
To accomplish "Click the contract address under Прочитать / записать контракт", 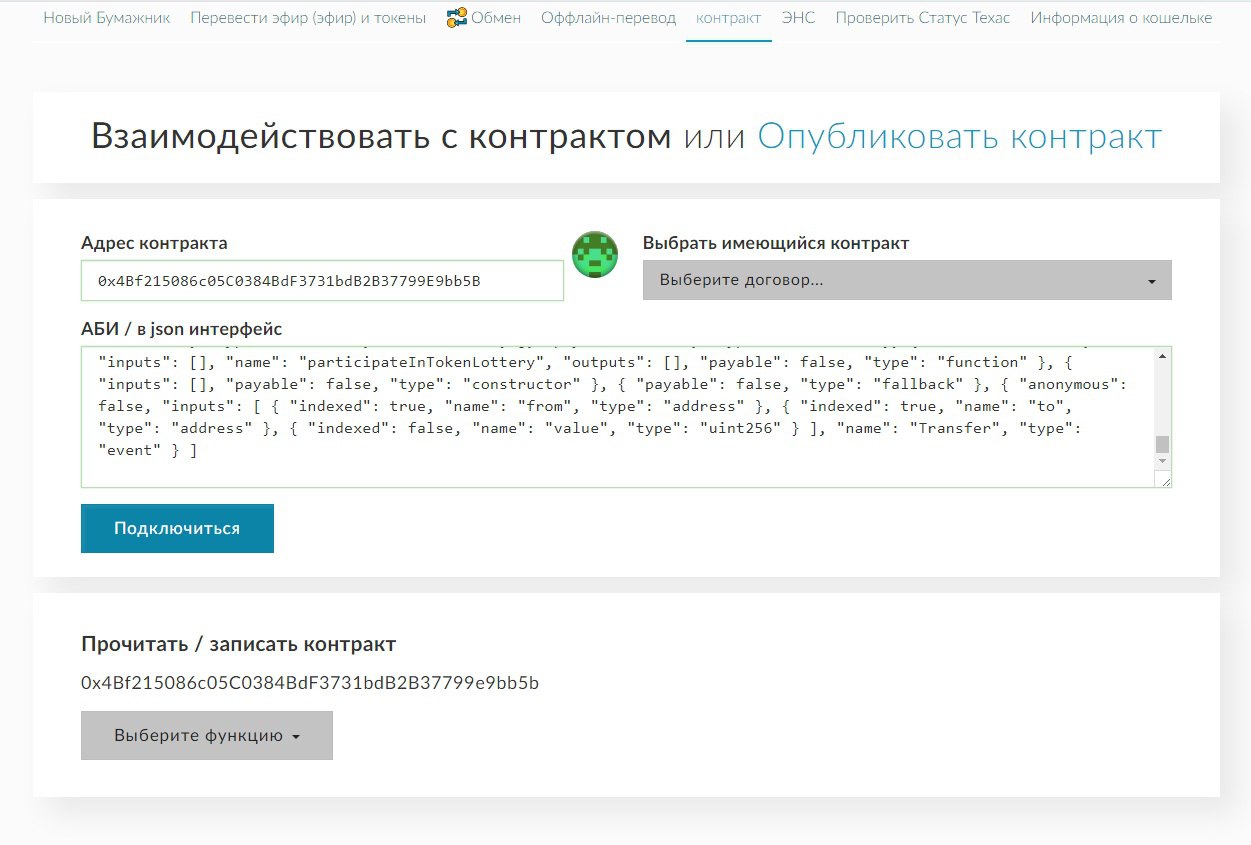I will (310, 684).
